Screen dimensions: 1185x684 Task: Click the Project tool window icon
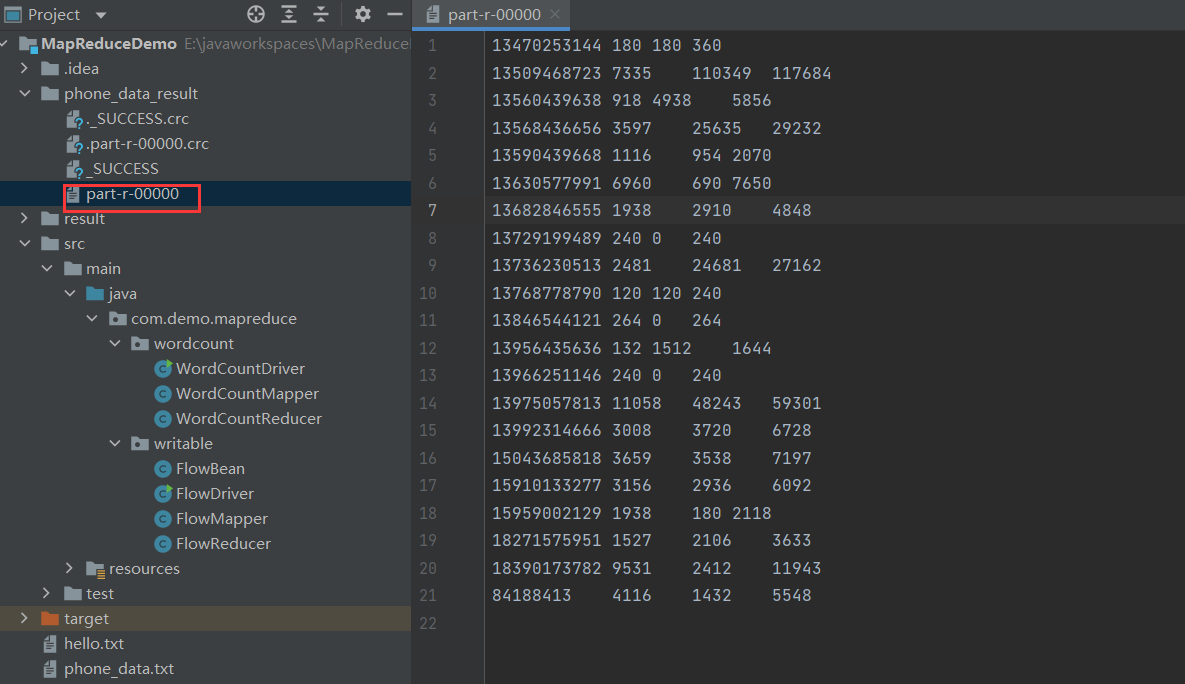click(x=13, y=14)
